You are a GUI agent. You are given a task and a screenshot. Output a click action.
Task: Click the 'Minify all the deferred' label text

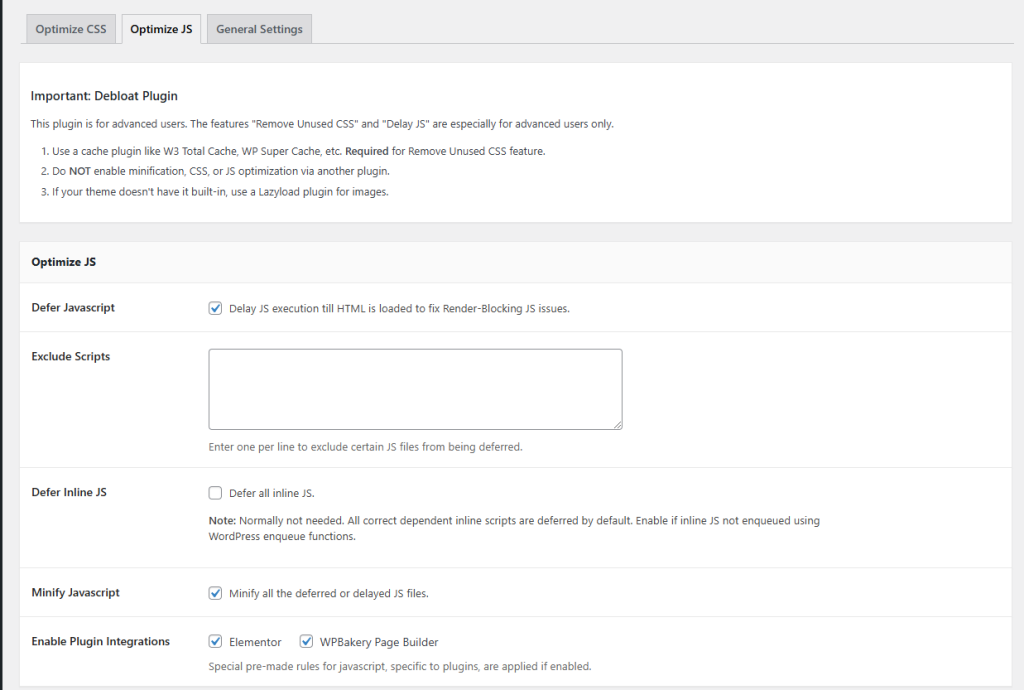coord(328,593)
